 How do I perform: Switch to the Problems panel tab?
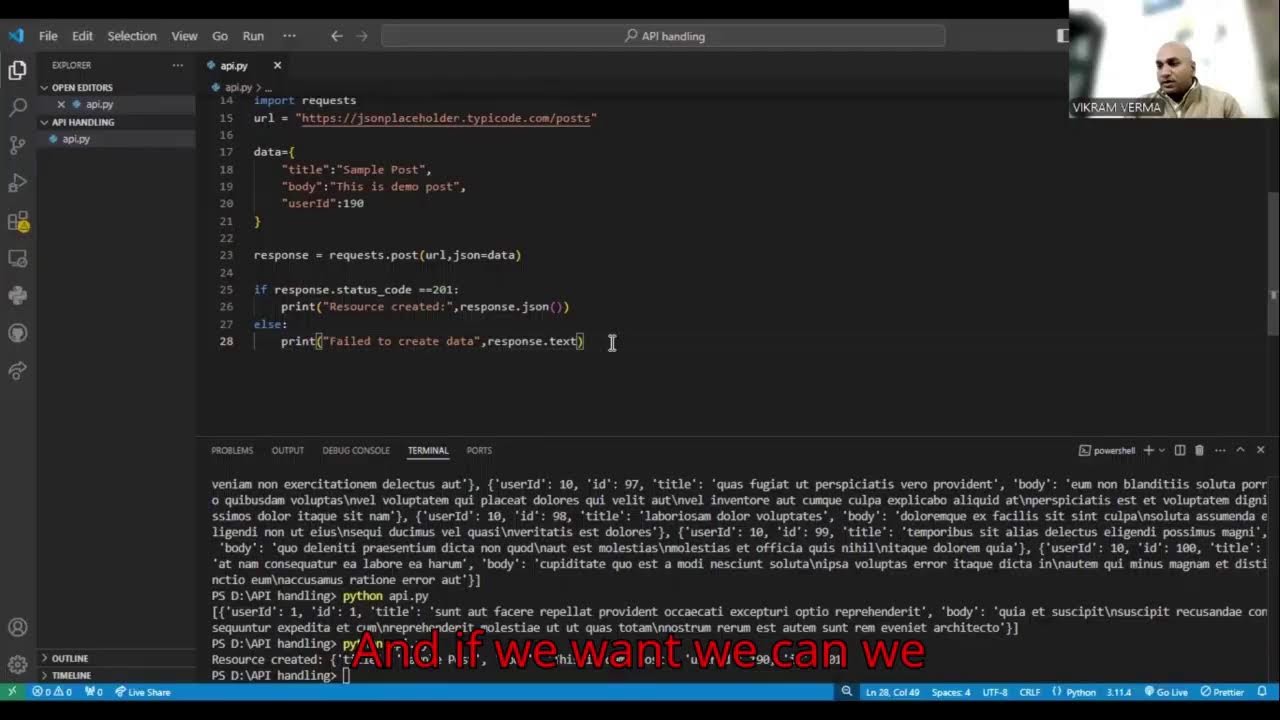tap(232, 450)
